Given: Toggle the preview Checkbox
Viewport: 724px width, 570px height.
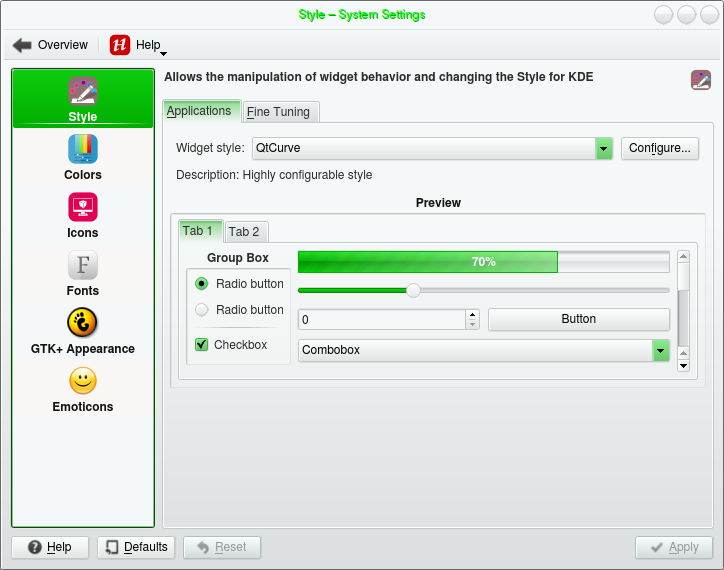Looking at the screenshot, I should (x=202, y=345).
